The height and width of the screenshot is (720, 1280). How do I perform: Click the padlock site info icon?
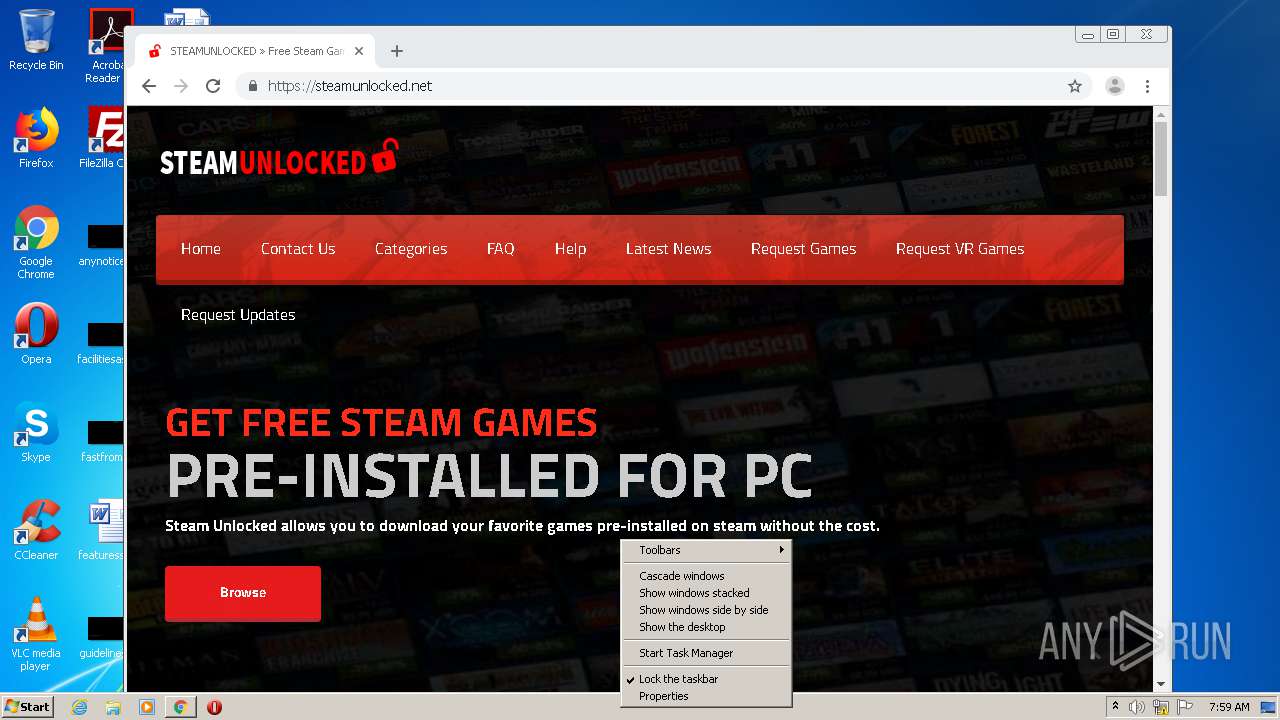tap(253, 86)
